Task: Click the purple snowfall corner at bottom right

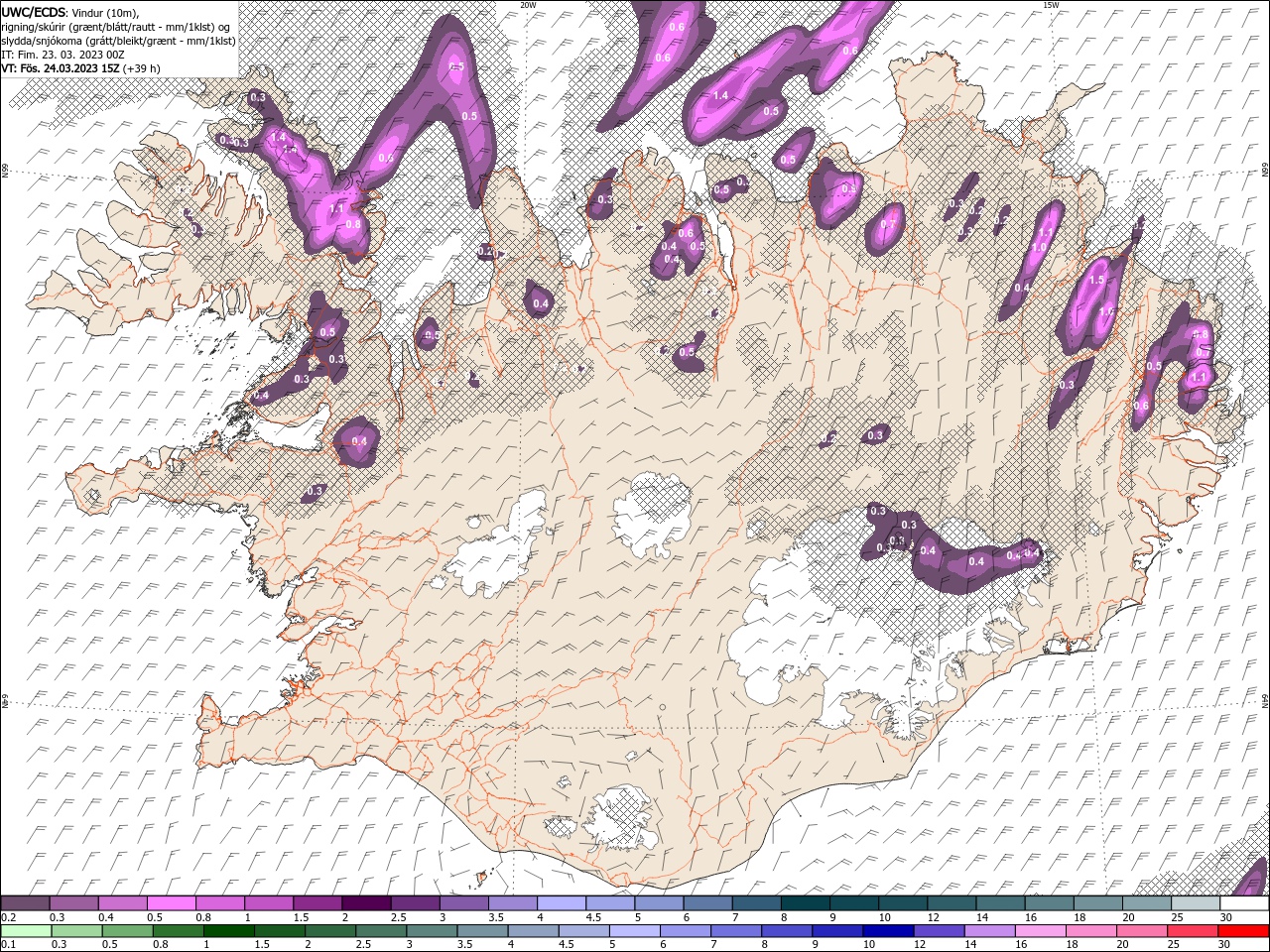Action: [x=1255, y=881]
